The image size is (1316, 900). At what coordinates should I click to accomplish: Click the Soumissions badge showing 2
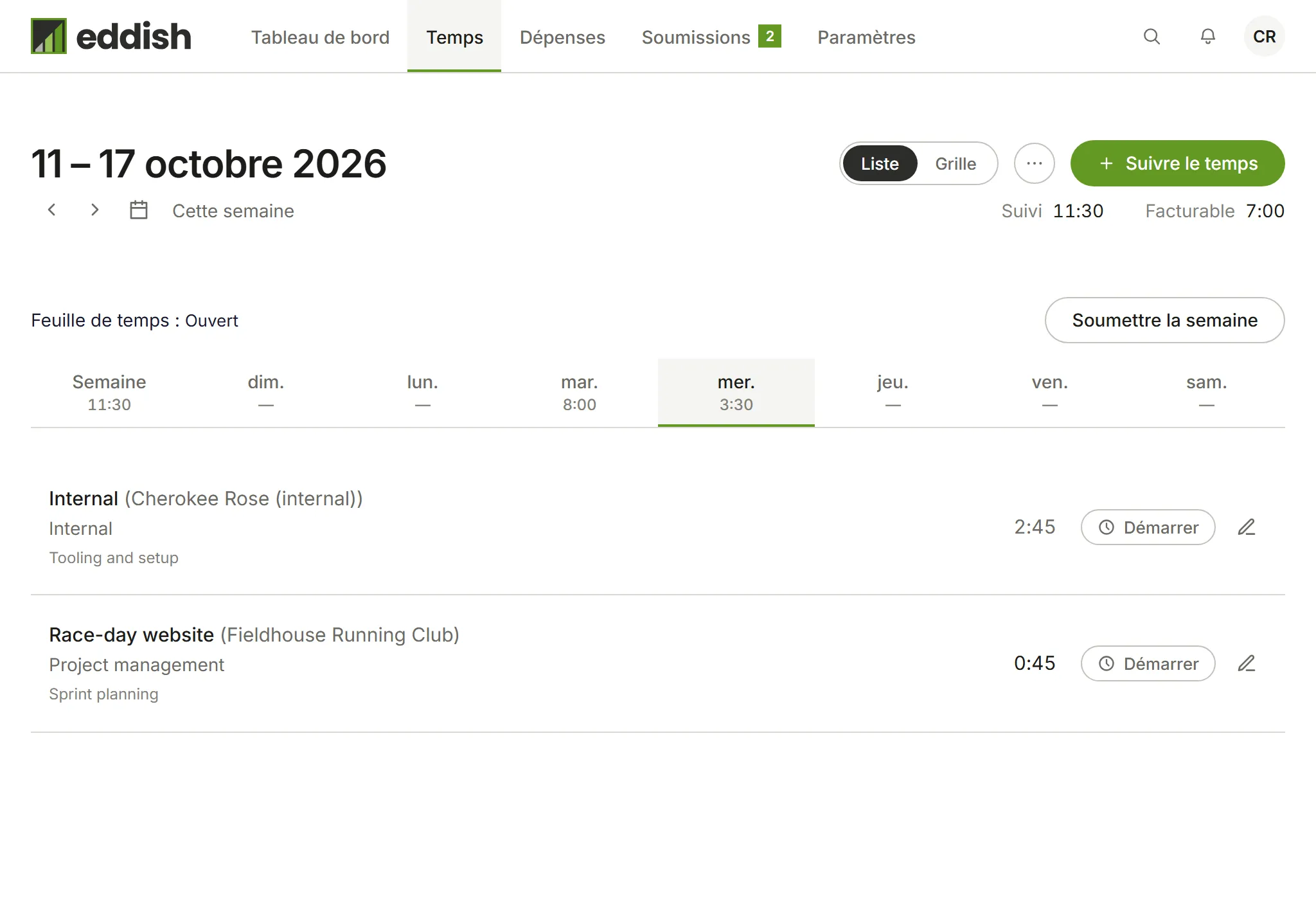pyautogui.click(x=769, y=36)
